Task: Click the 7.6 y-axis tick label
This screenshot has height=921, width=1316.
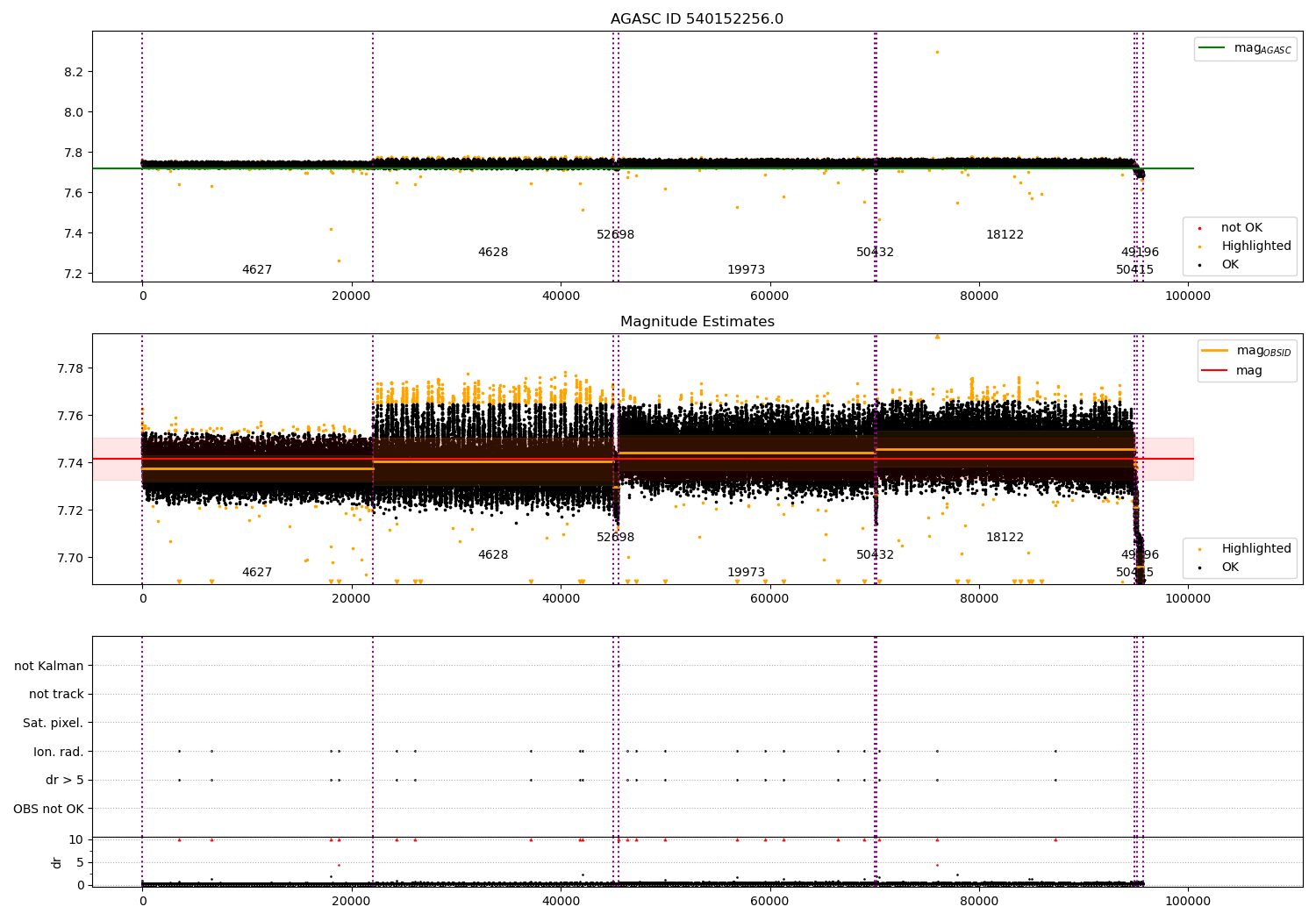Action: (x=74, y=193)
